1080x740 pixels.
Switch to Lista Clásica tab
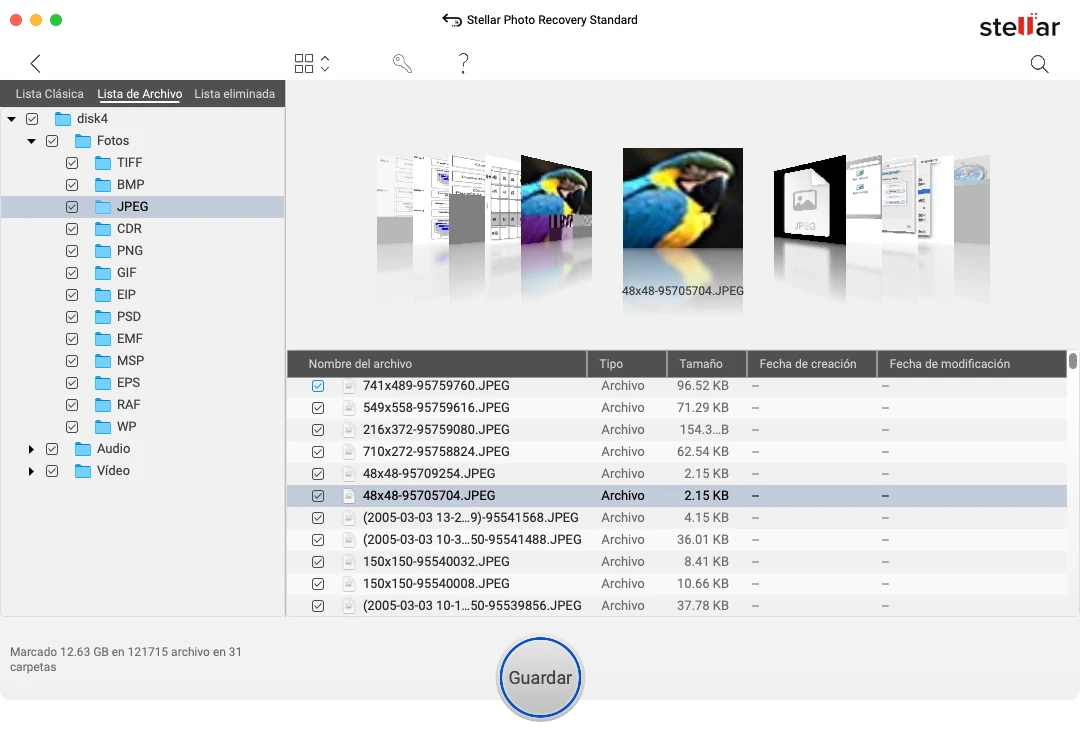tap(49, 94)
